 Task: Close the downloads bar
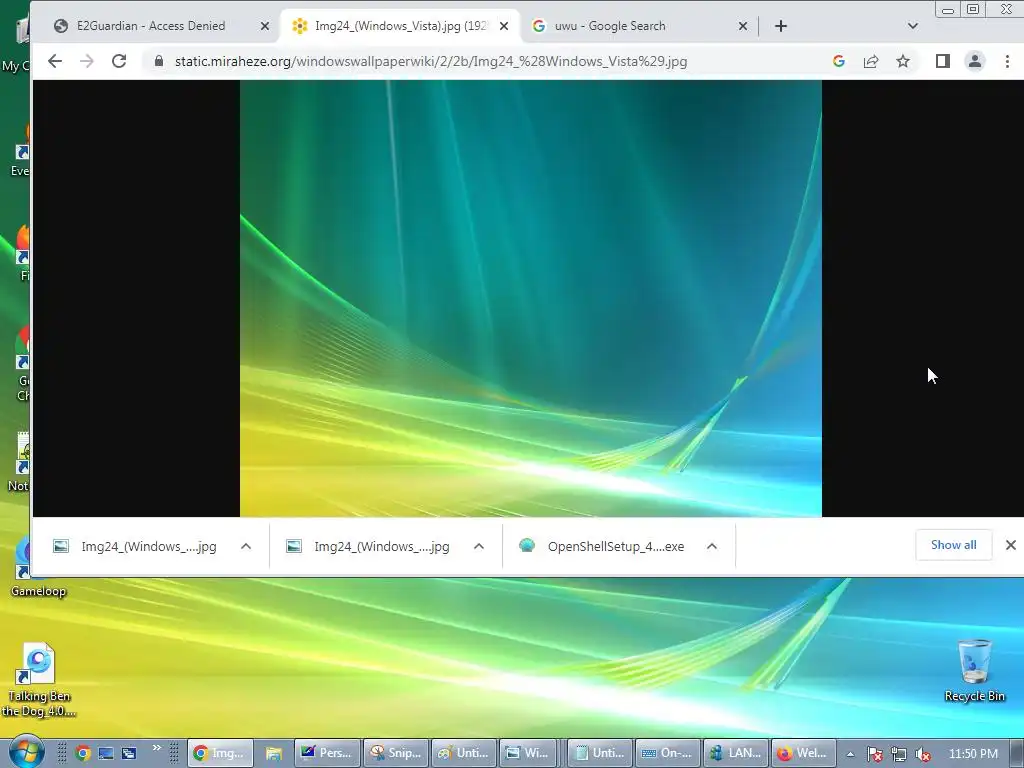coord(1010,545)
